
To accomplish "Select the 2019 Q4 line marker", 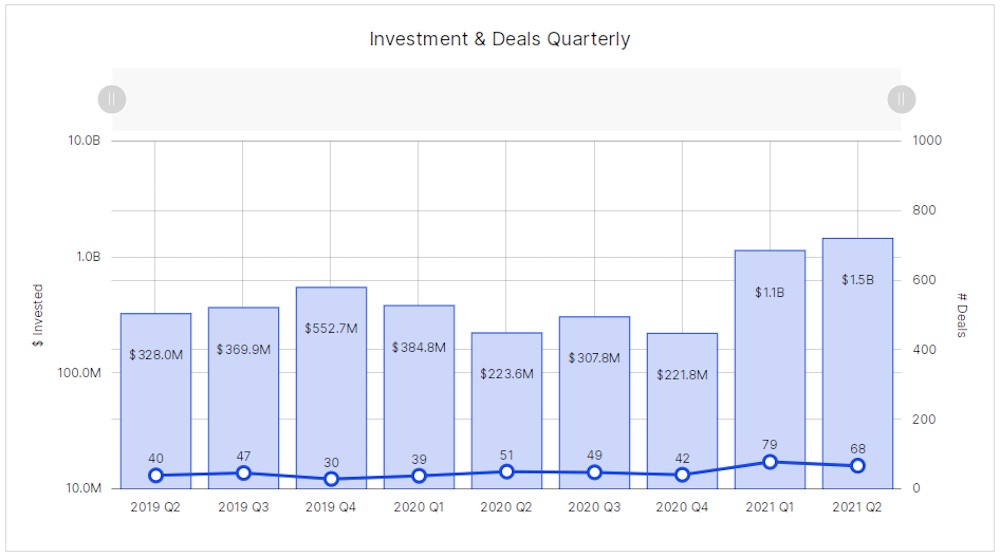I will 331,479.
